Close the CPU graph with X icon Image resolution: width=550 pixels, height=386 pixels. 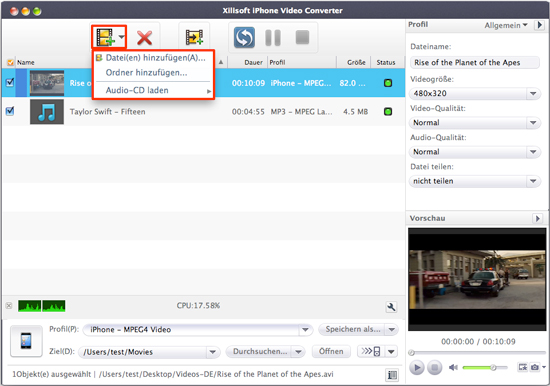tap(9, 306)
